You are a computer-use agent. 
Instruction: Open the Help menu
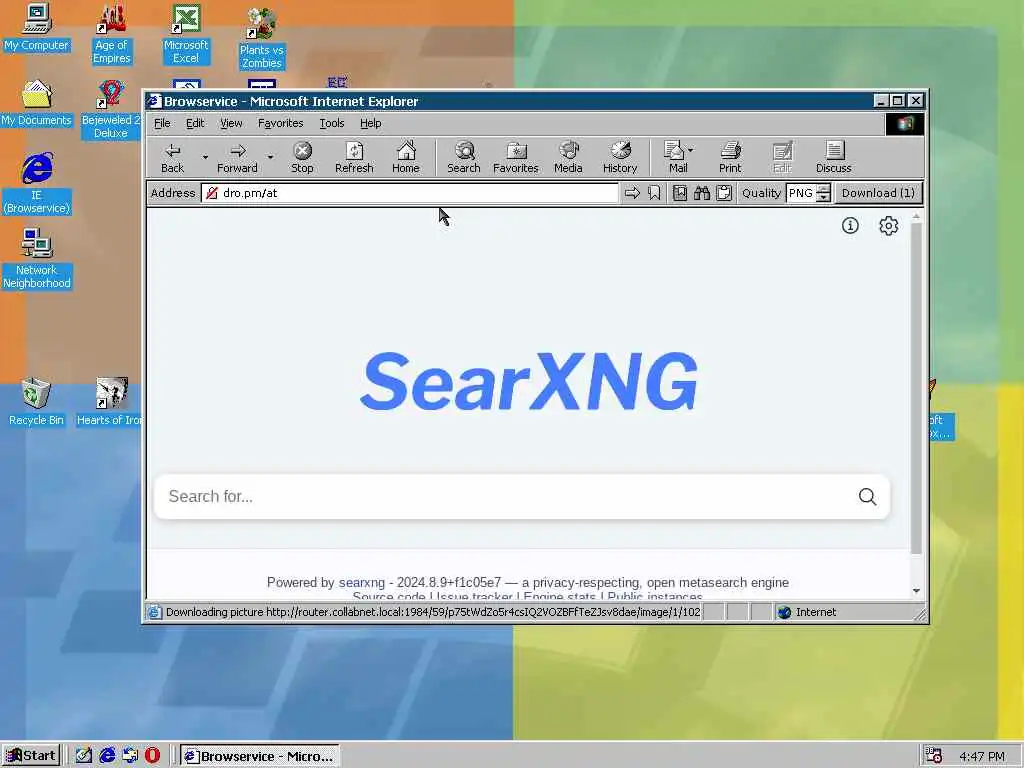370,123
